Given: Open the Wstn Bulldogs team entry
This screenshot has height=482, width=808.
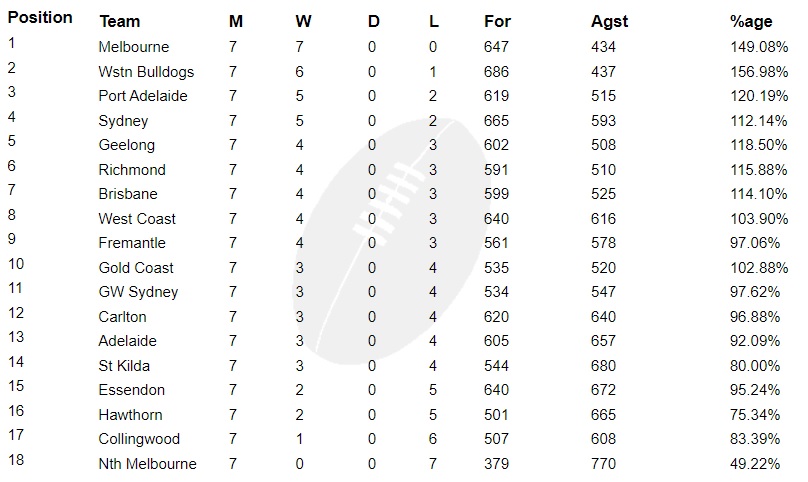Looking at the screenshot, I should point(146,72).
